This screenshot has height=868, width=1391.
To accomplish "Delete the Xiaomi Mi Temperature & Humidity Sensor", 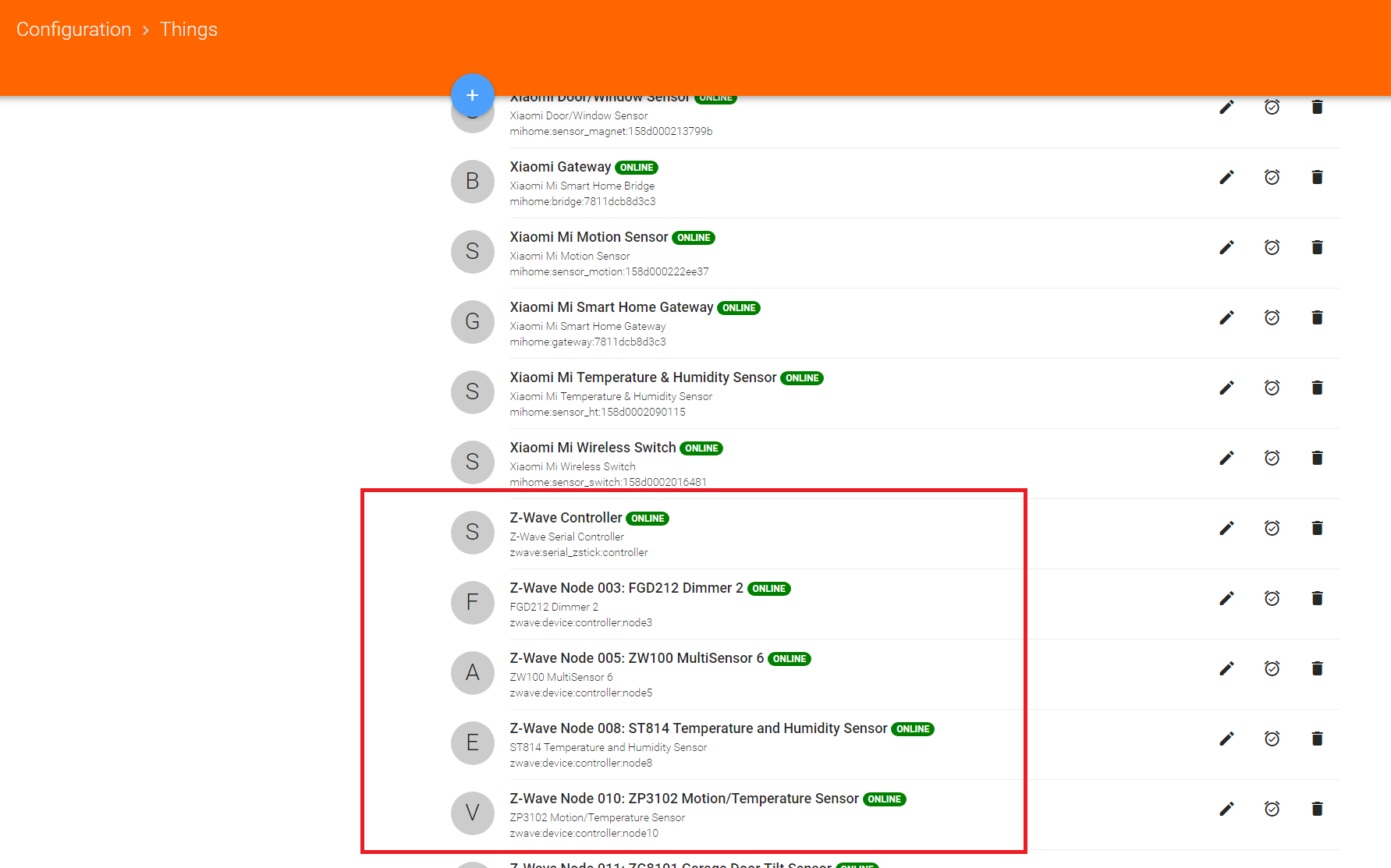I will coord(1317,388).
